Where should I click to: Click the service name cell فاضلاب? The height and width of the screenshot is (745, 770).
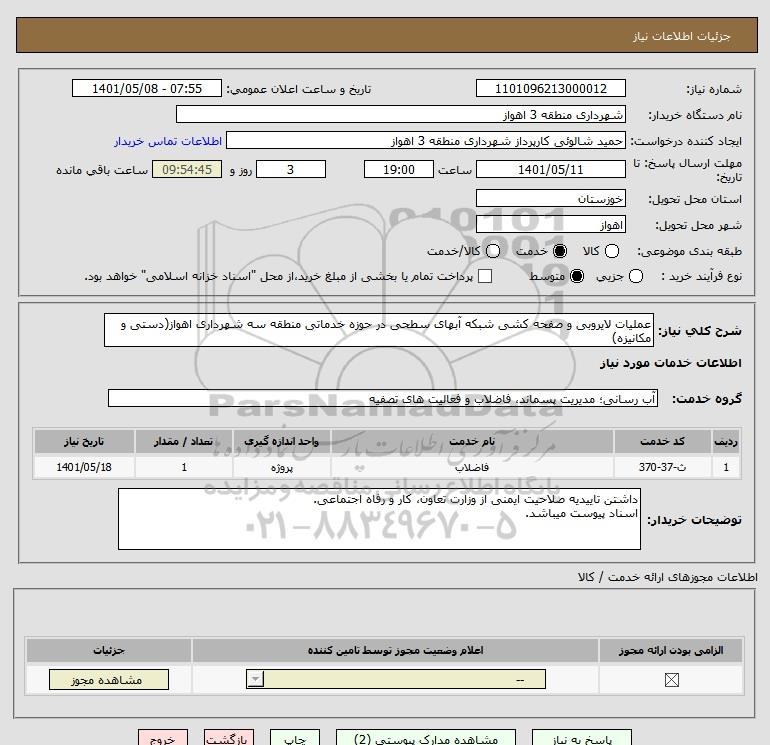(x=472, y=467)
